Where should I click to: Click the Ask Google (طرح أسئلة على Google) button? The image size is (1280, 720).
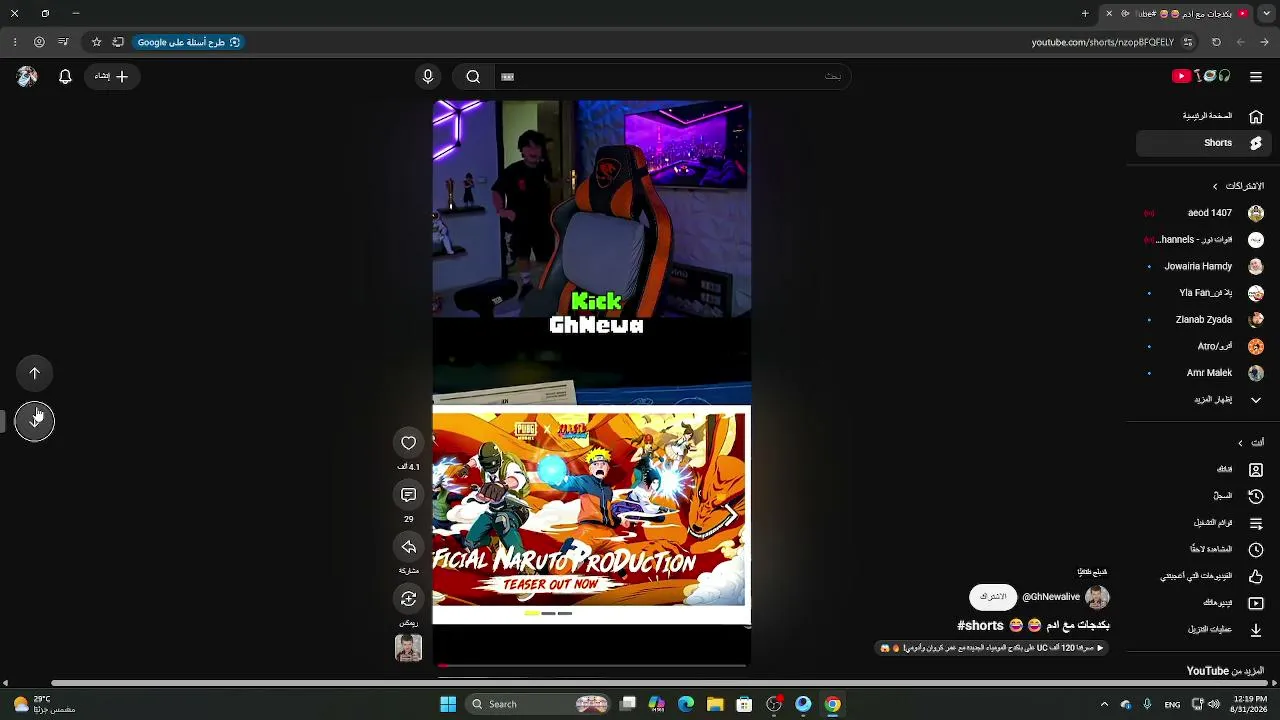pyautogui.click(x=188, y=42)
